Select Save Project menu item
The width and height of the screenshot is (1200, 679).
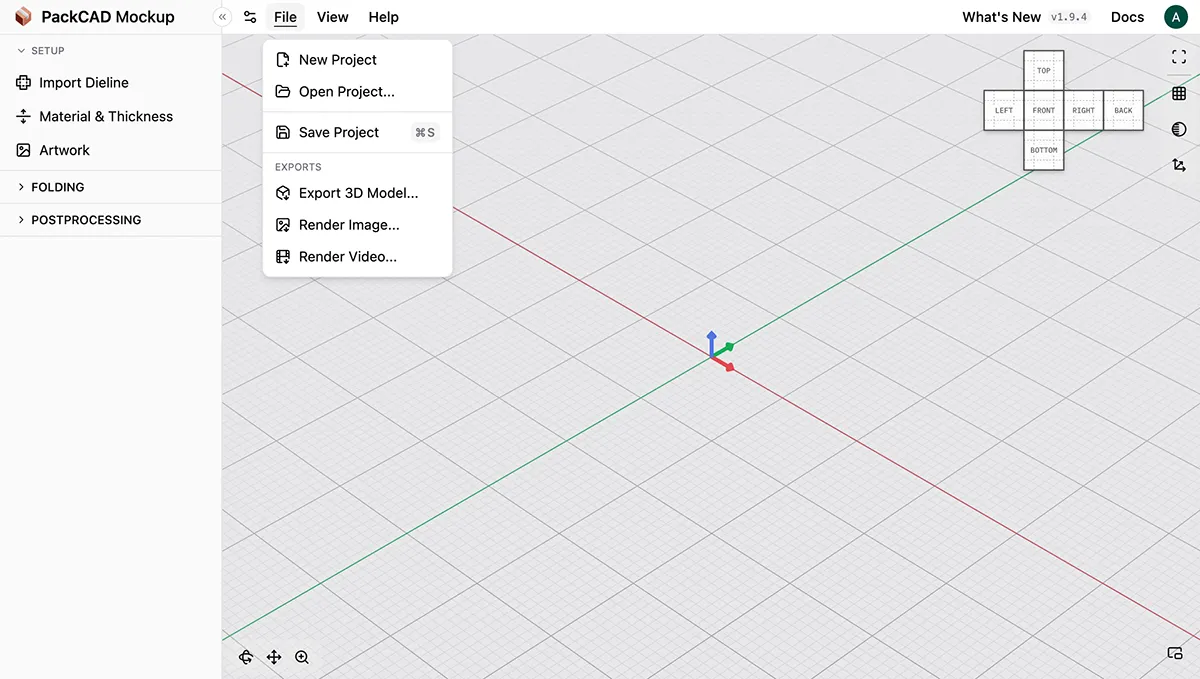point(358,132)
